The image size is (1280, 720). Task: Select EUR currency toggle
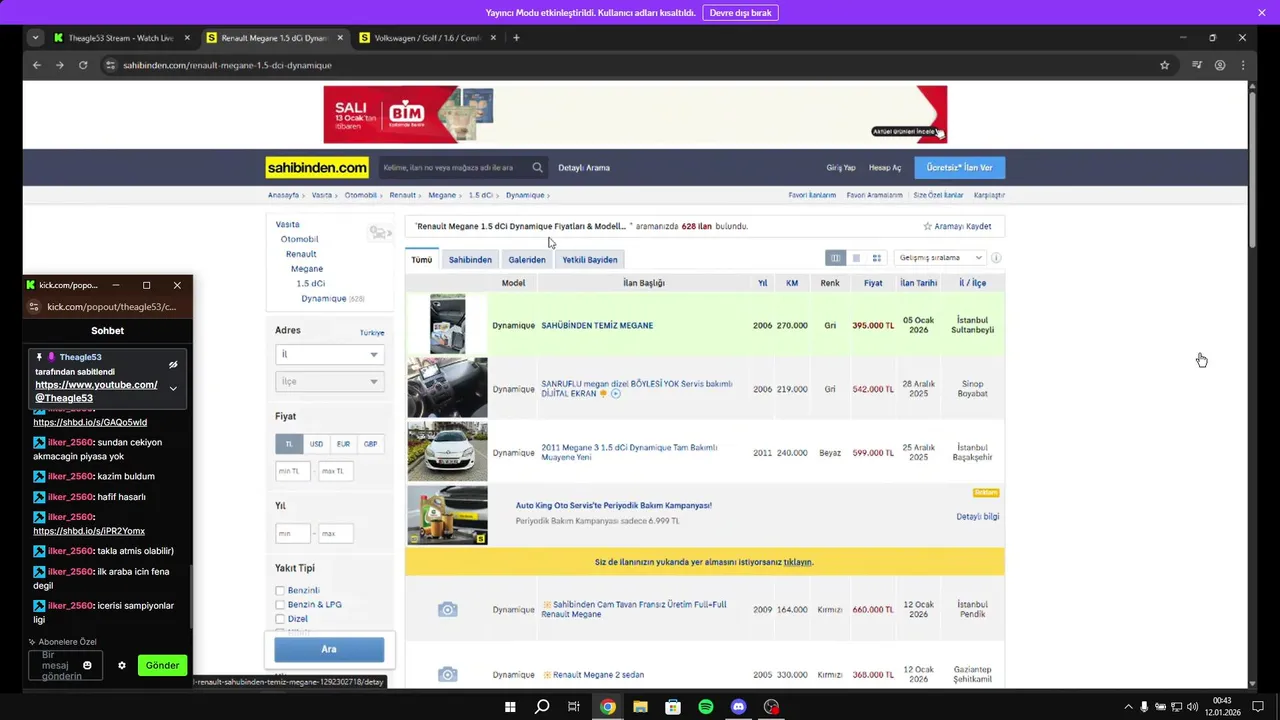[x=343, y=444]
